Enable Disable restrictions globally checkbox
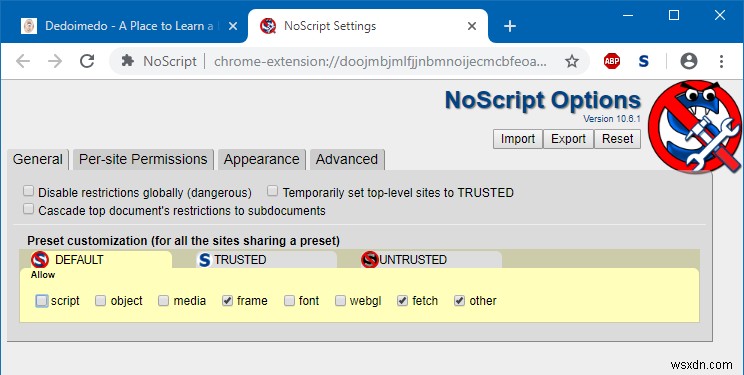This screenshot has height=375, width=744. 28,191
